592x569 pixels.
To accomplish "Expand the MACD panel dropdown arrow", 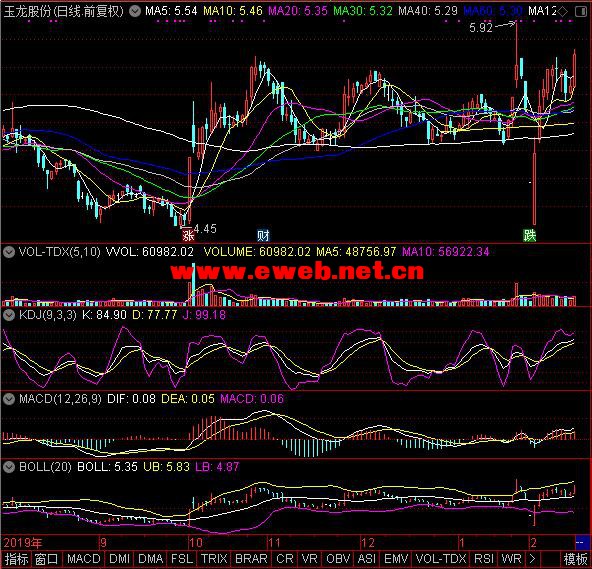I will pyautogui.click(x=9, y=399).
